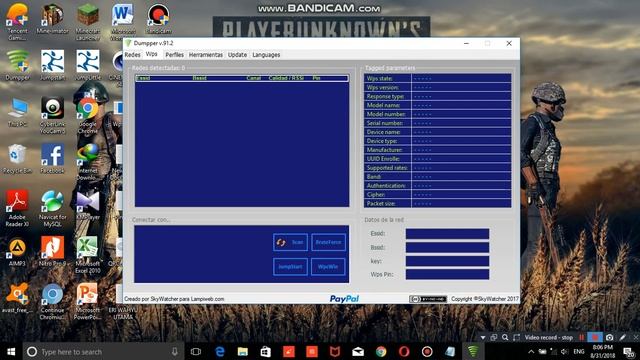Select the JumpLittle desktop icon

point(88,65)
